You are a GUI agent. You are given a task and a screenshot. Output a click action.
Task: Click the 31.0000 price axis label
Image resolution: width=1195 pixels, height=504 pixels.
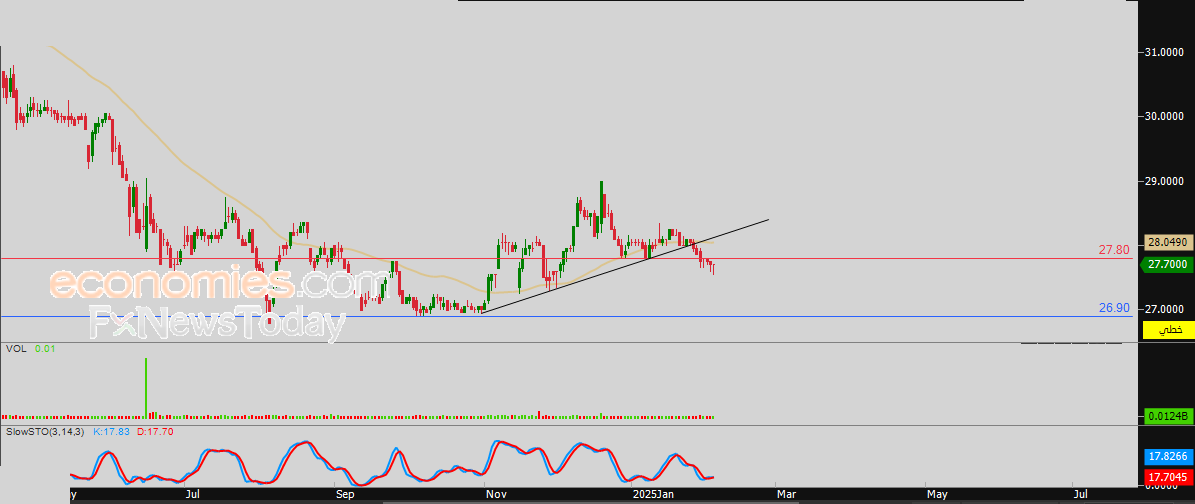click(x=1165, y=53)
